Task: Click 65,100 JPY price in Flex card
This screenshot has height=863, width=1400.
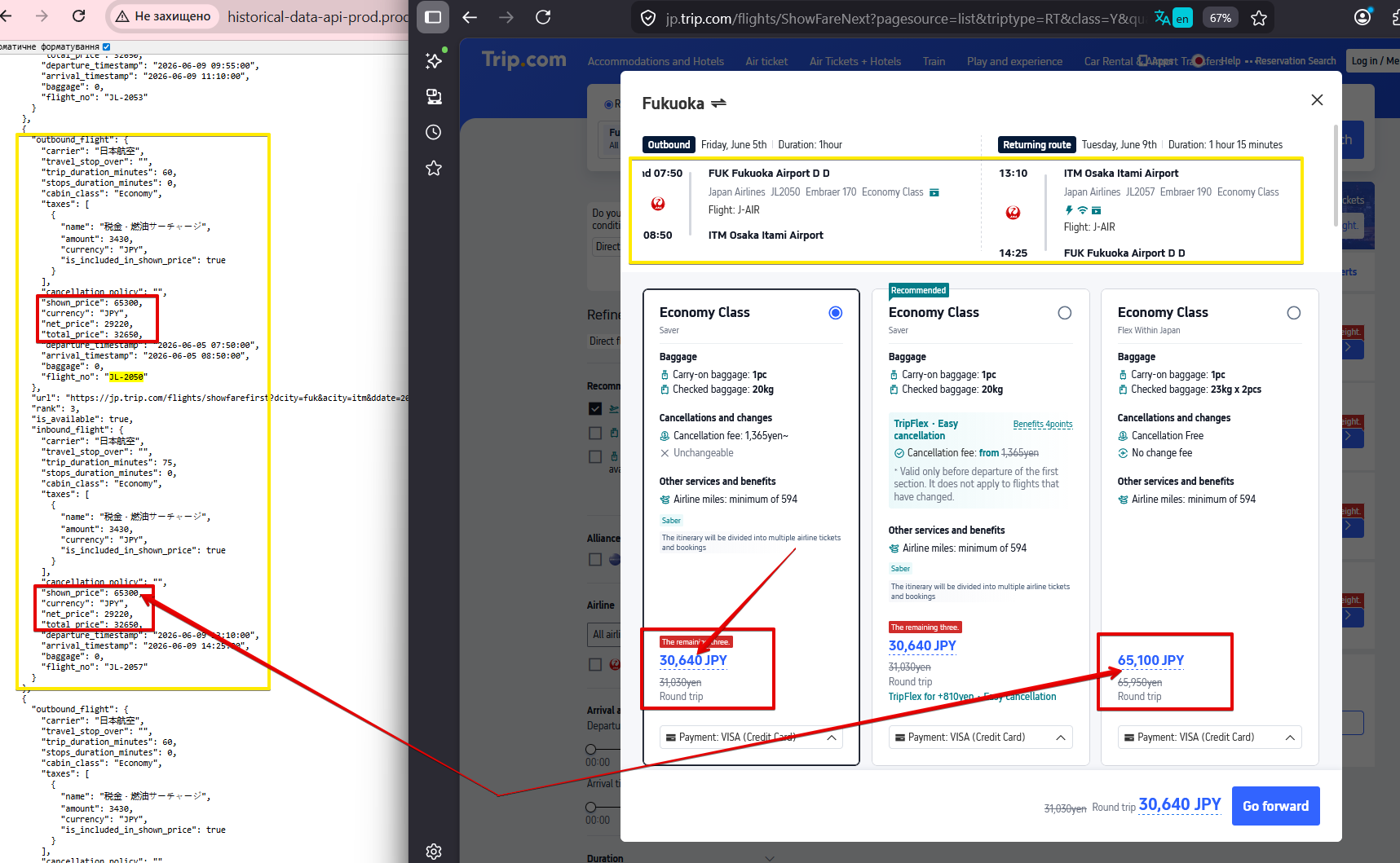Action: click(1150, 660)
